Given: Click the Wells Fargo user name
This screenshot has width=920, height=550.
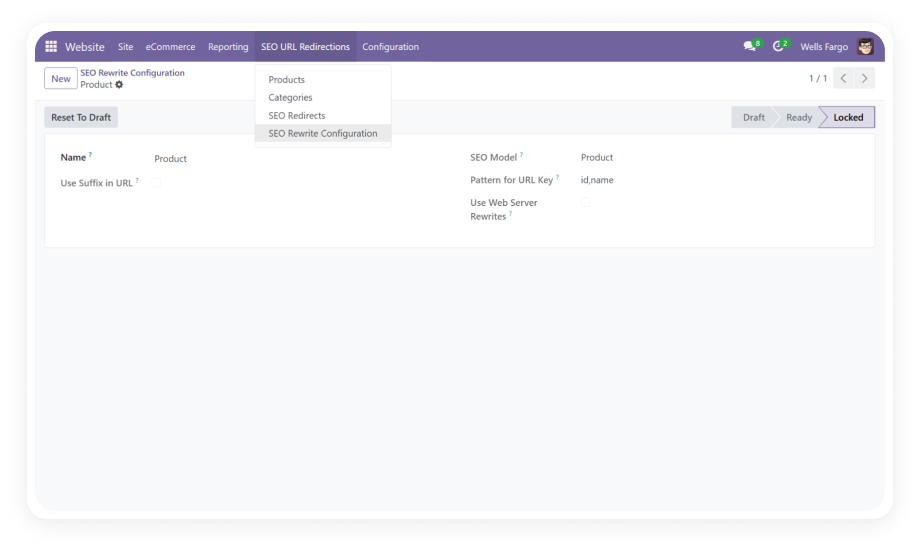Looking at the screenshot, I should [x=824, y=46].
